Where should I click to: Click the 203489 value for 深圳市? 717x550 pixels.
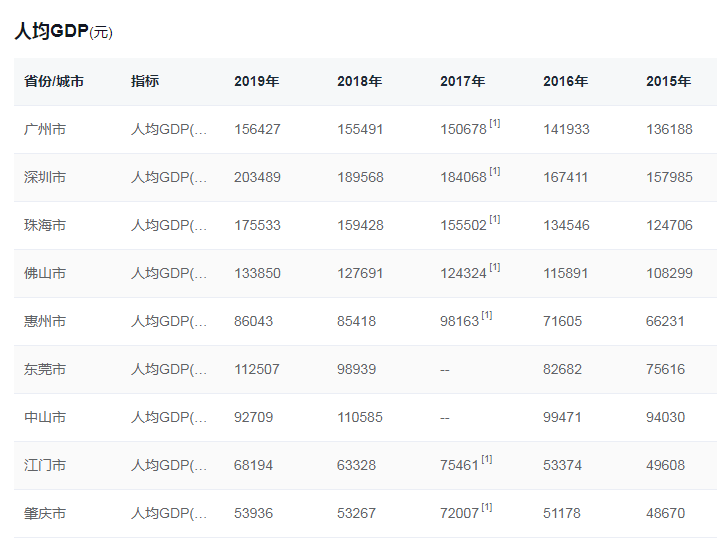(257, 178)
